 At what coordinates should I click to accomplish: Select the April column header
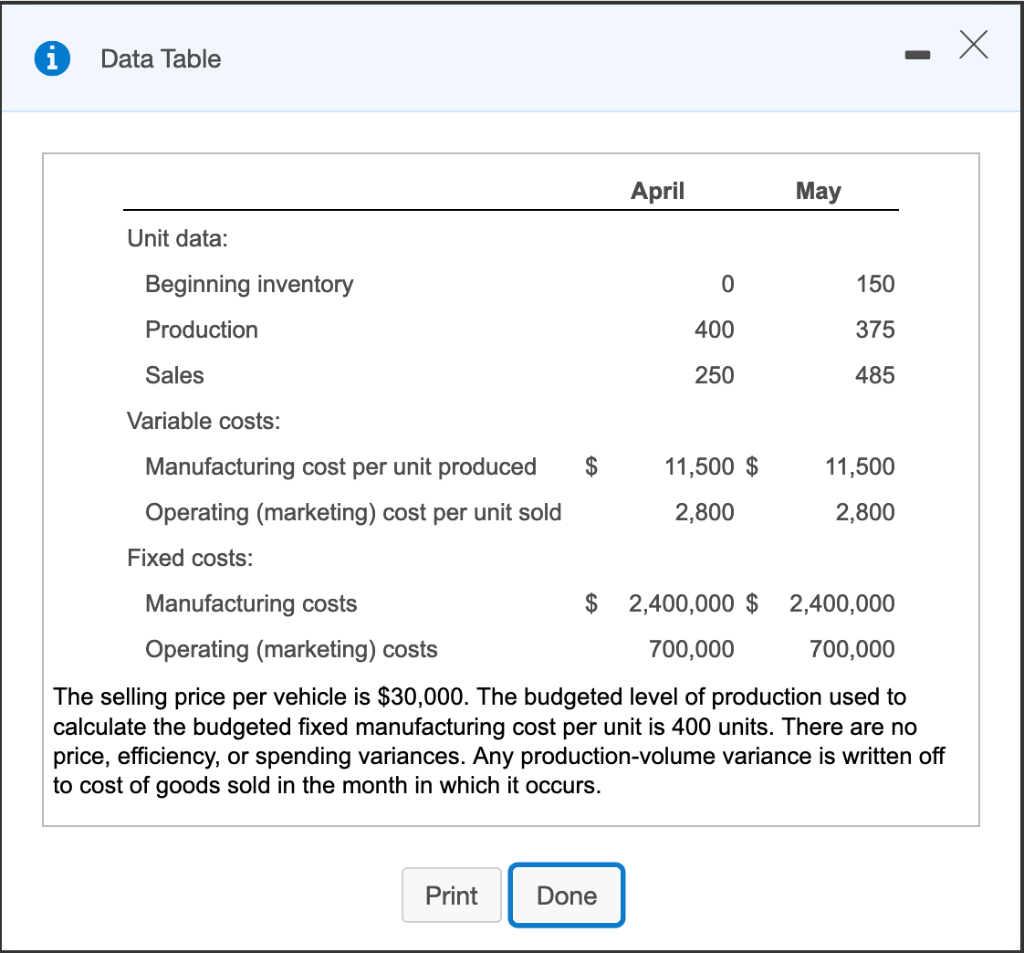pos(657,191)
